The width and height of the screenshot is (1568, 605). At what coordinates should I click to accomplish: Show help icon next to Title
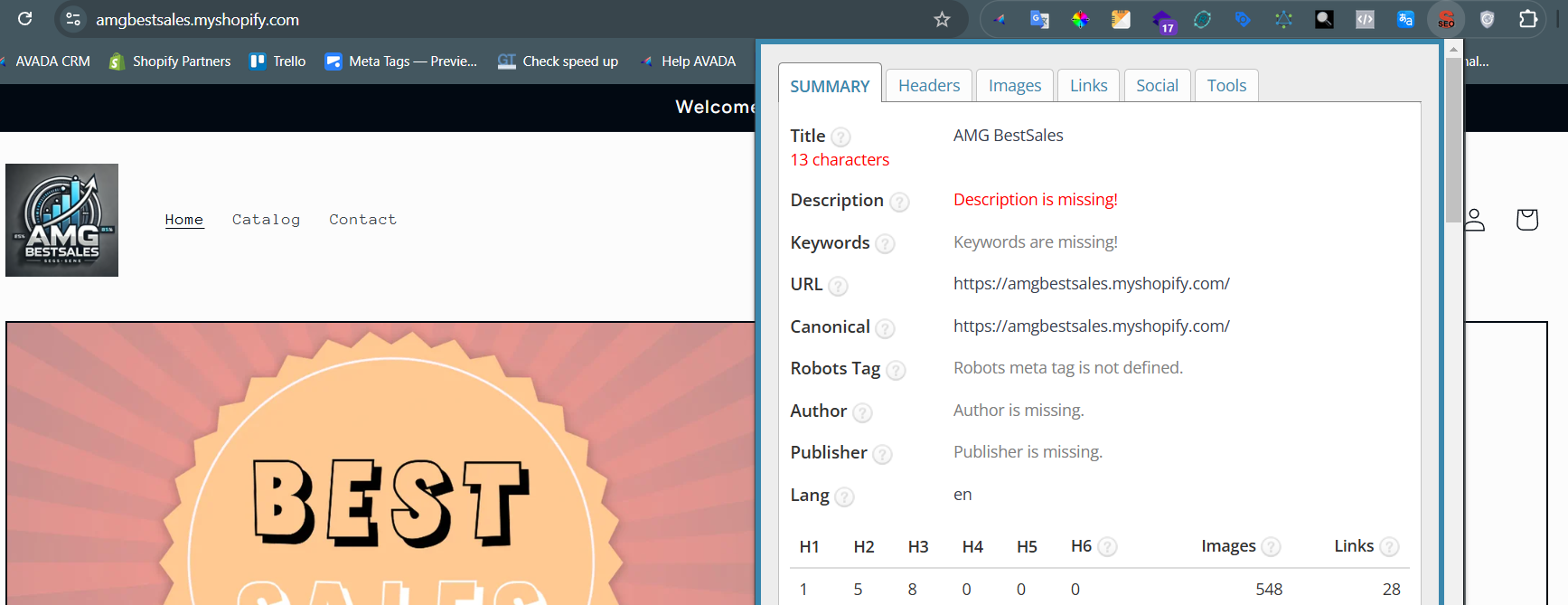tap(840, 137)
